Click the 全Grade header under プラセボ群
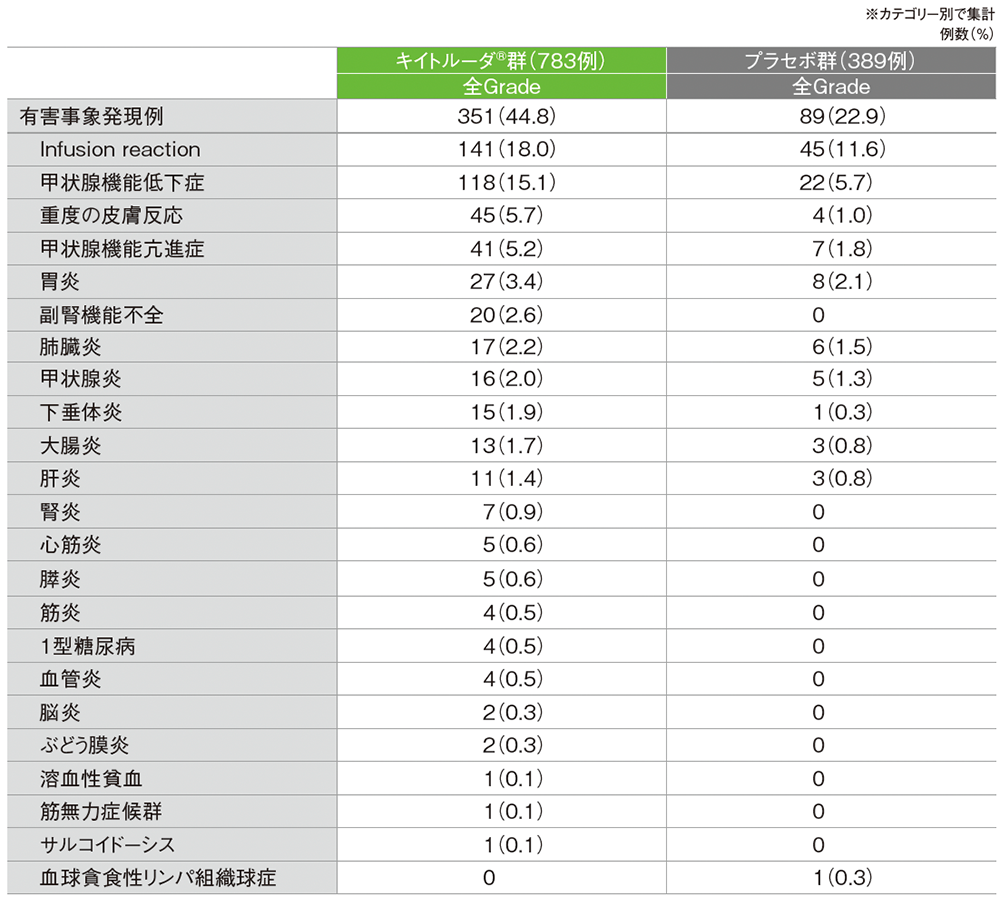1000x901 pixels. coord(830,87)
